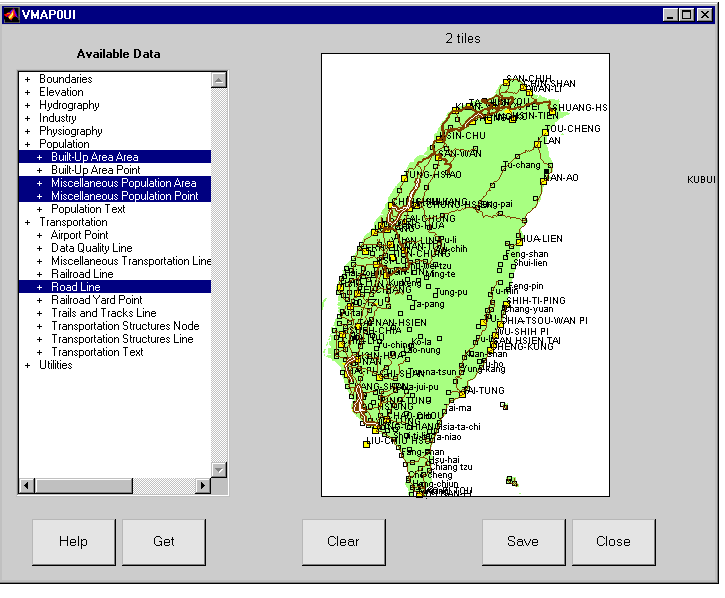This screenshot has width=725, height=598.
Task: Deselect Road Line list entry
Action: click(x=76, y=287)
